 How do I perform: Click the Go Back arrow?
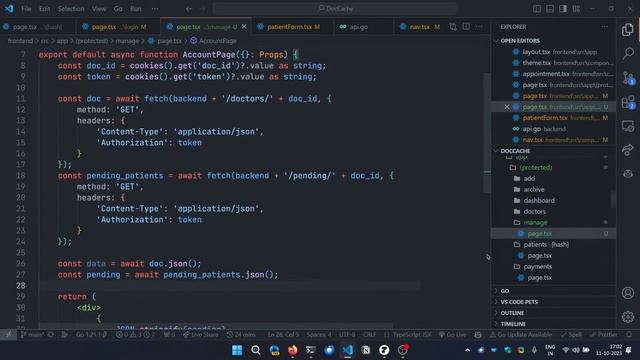click(x=189, y=9)
